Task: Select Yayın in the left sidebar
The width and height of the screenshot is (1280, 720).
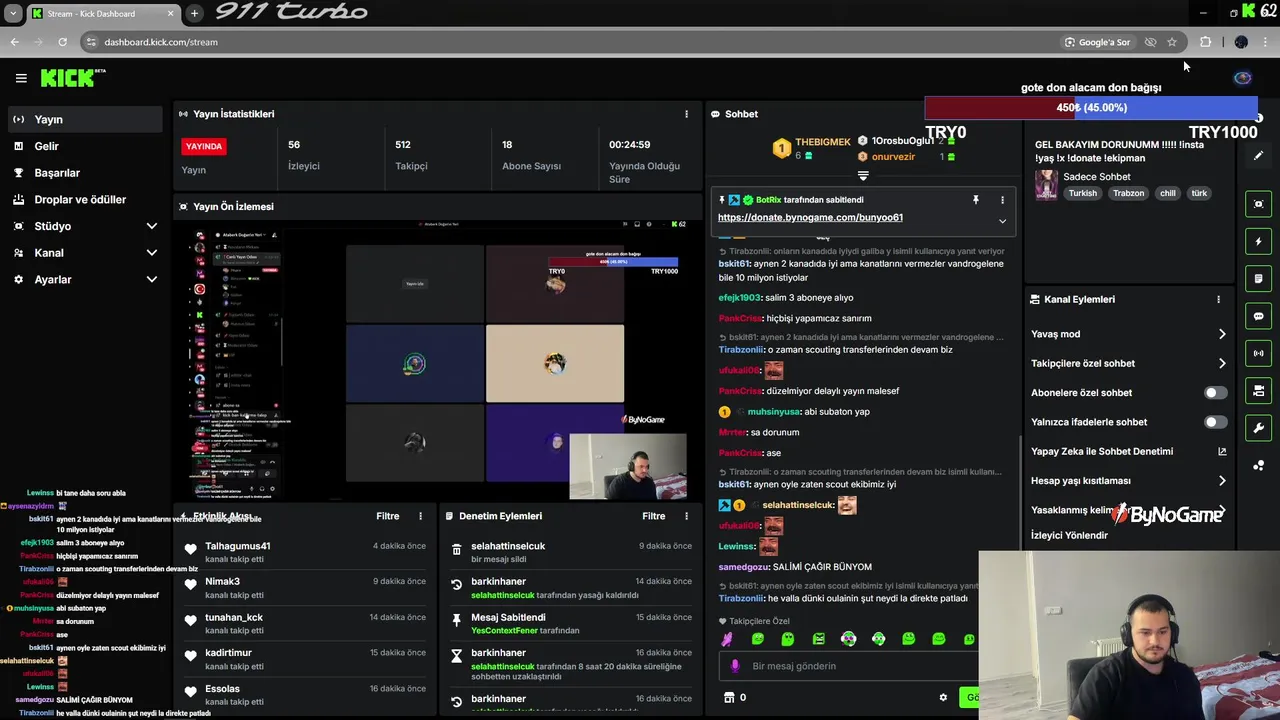Action: pyautogui.click(x=85, y=119)
